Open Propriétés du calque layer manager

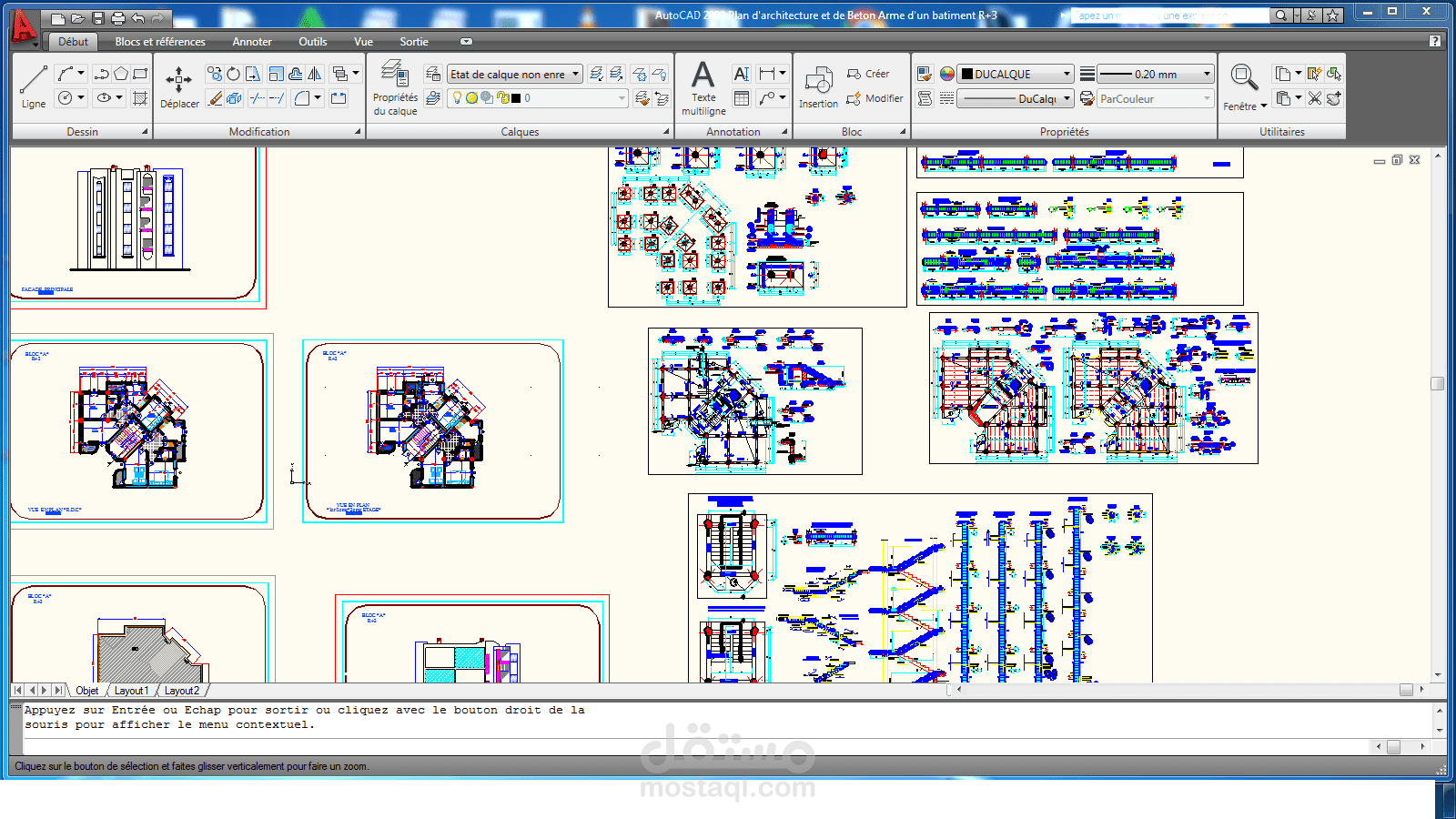point(395,87)
